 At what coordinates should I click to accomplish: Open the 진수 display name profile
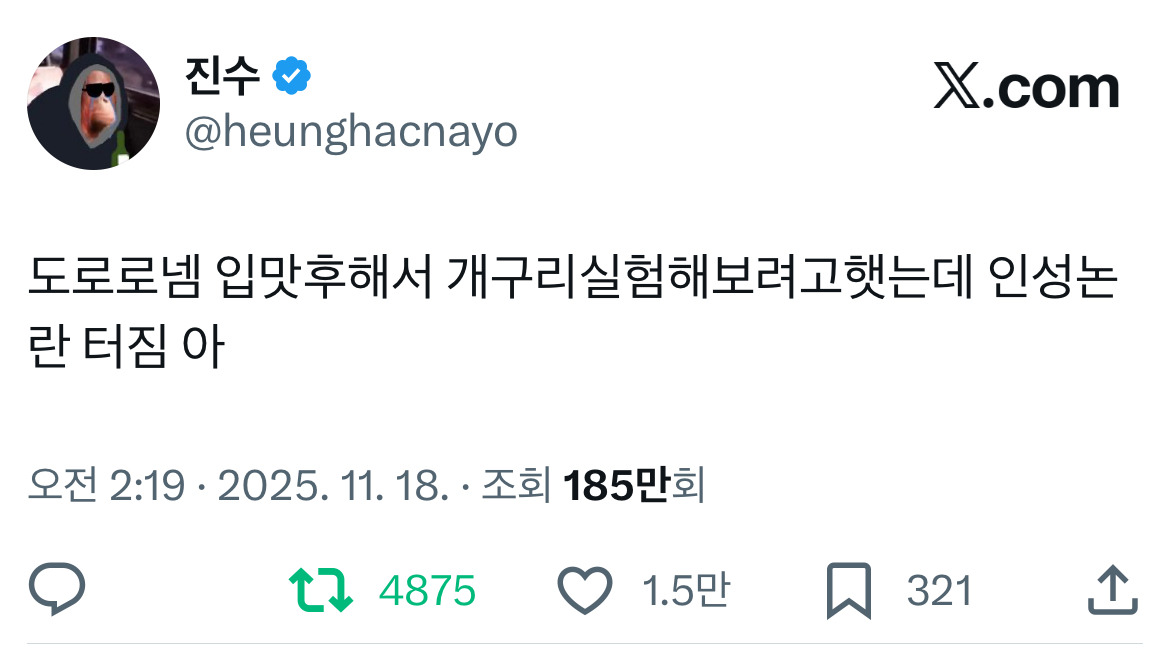222,75
